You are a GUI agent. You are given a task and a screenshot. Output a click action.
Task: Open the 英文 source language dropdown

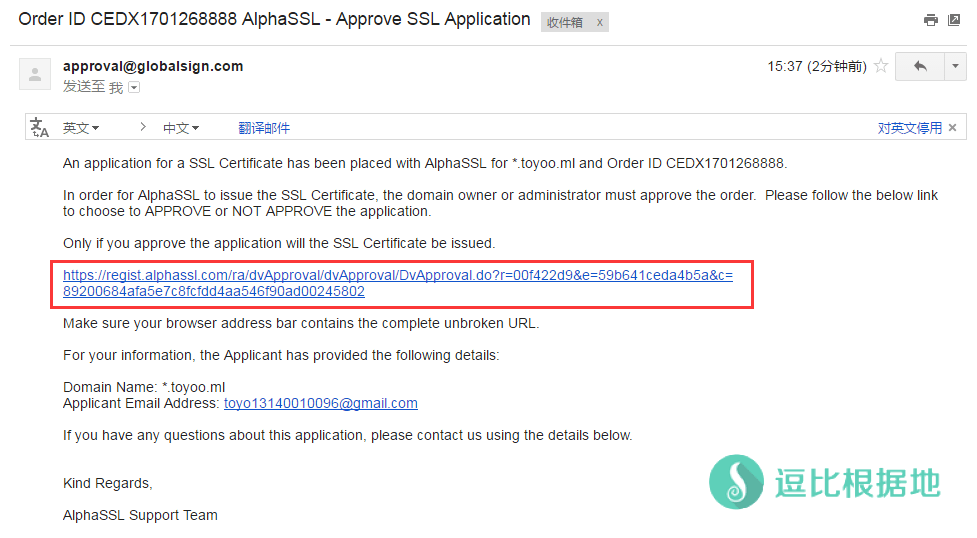tap(81, 128)
